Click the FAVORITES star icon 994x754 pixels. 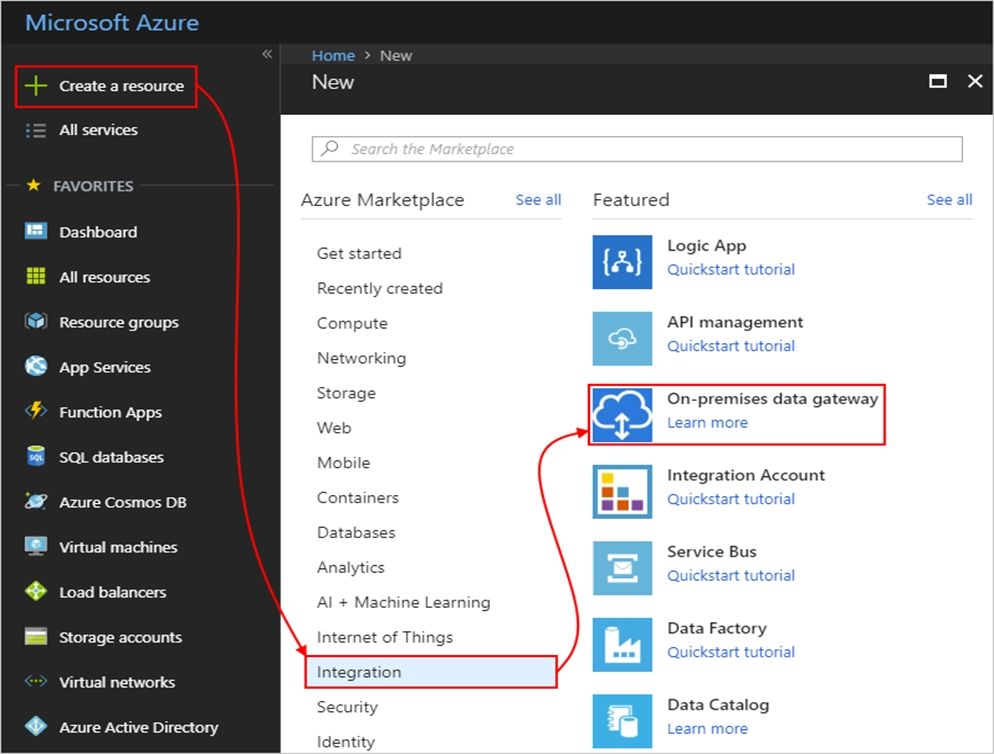34,185
